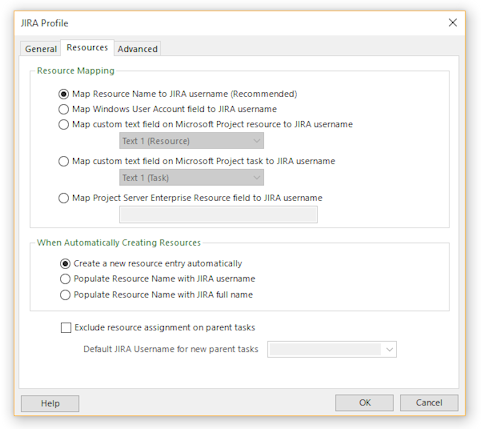Switch to the General tab
Image resolution: width=481 pixels, height=429 pixels.
coord(41,49)
